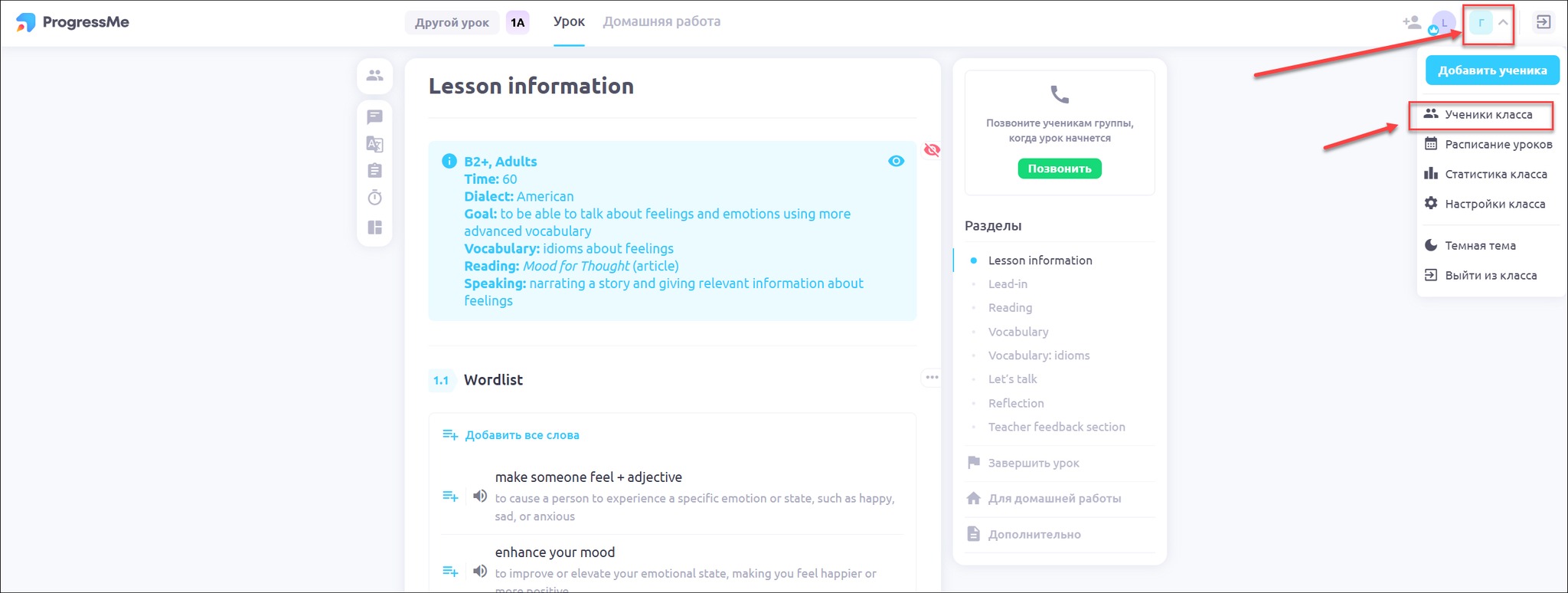Jump to 'Vocabulary: idioms' section
This screenshot has height=593, width=1568.
[1038, 355]
